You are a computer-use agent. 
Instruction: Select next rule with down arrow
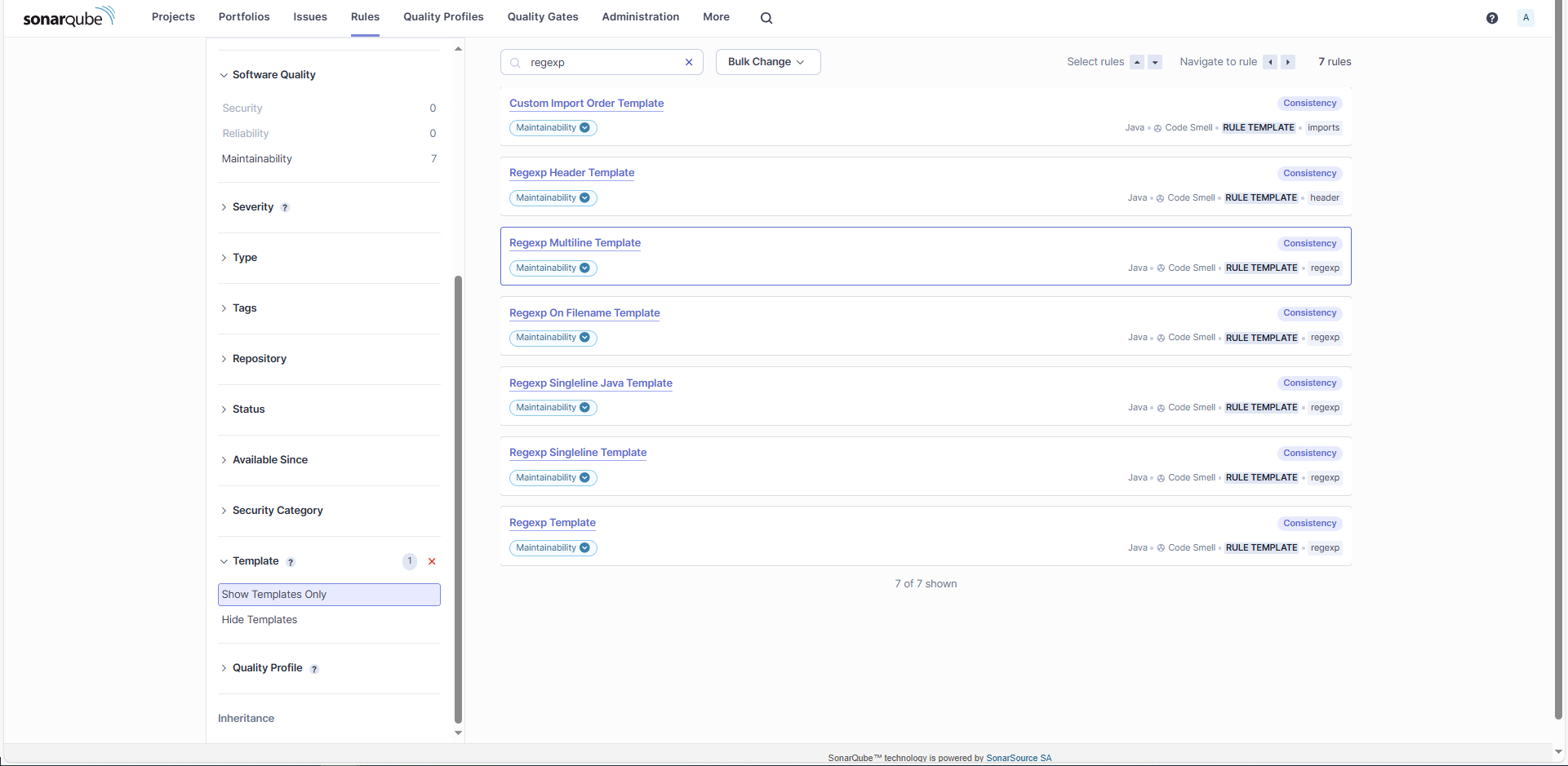pos(1155,62)
